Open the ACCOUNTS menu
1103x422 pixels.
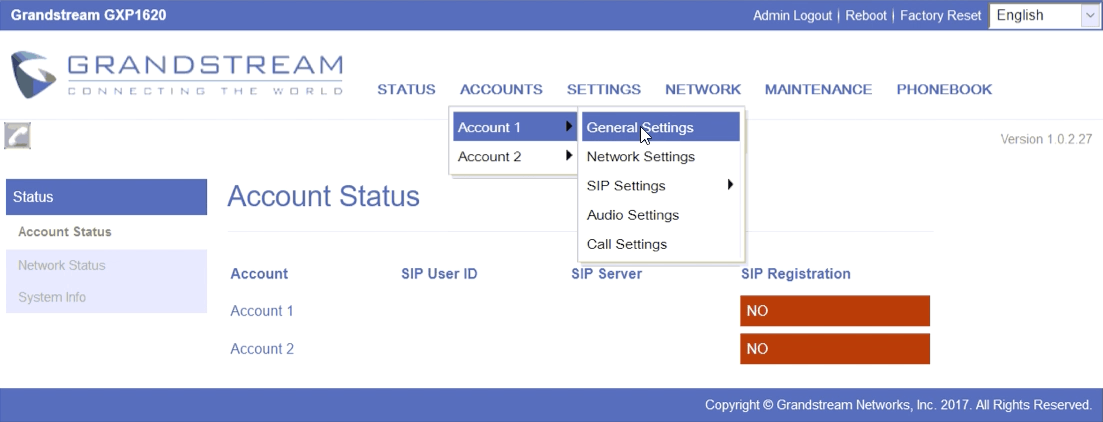[x=501, y=89]
